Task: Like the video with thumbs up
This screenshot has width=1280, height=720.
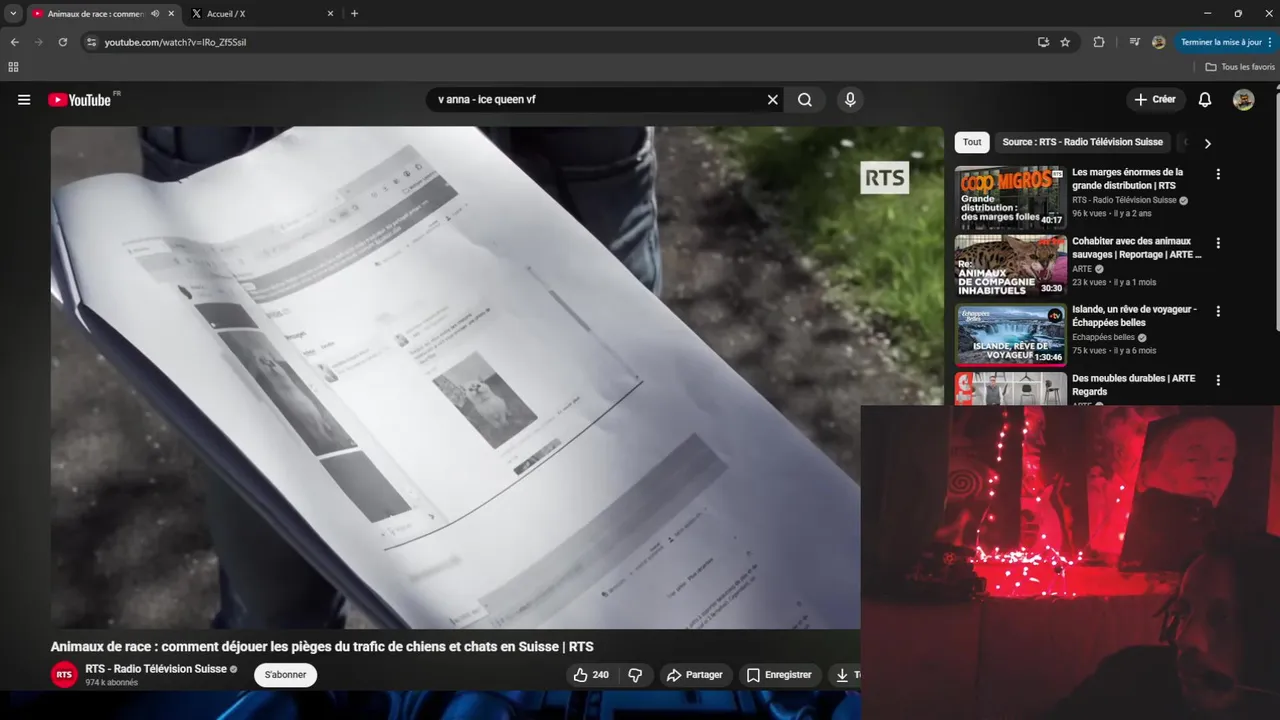Action: (590, 675)
